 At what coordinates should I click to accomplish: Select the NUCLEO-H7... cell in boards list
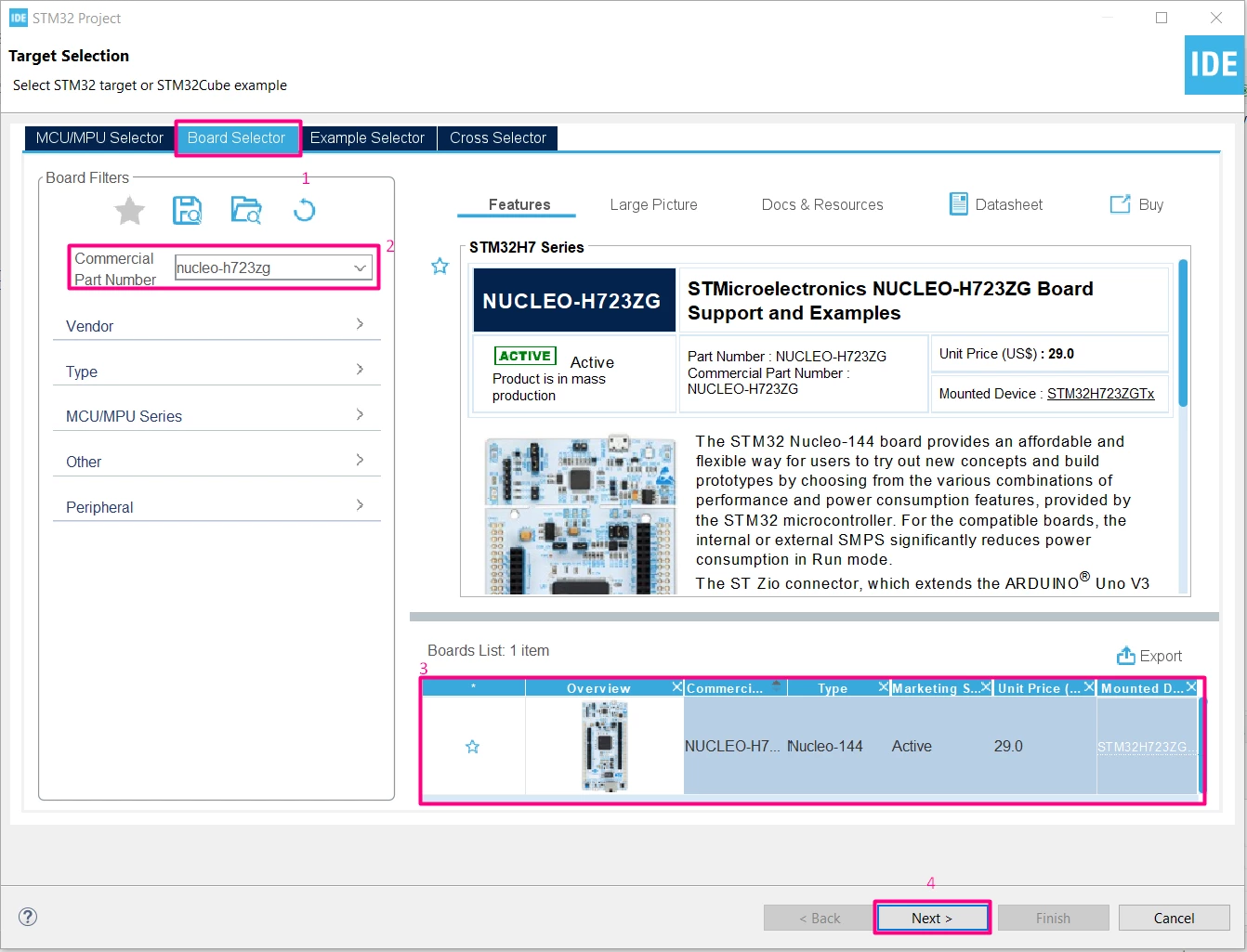[735, 746]
